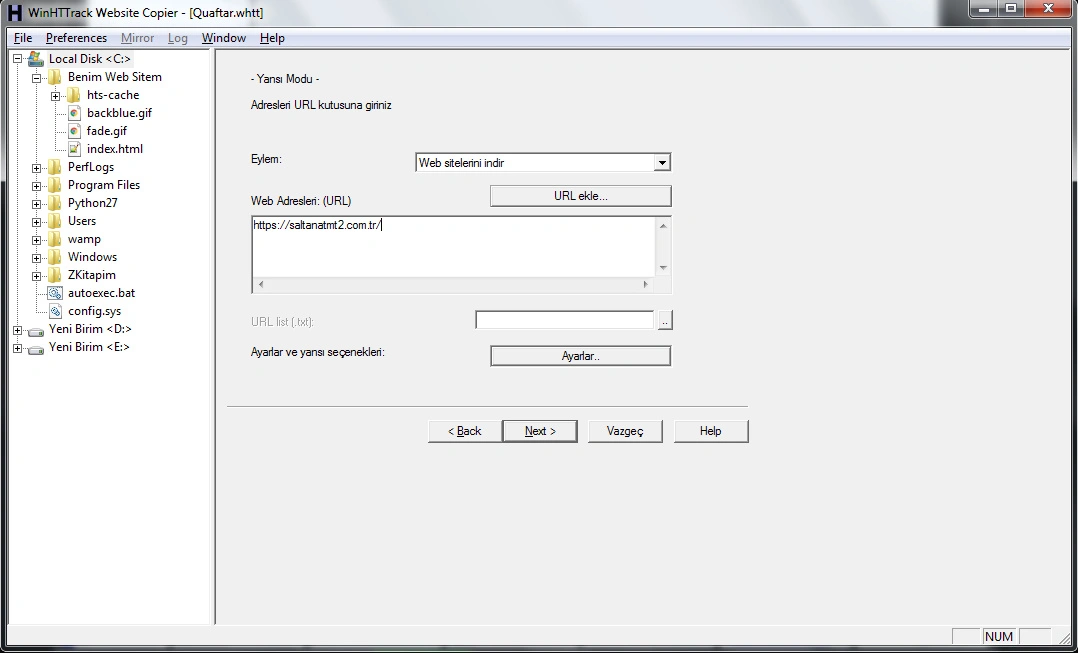
Task: Click the Help button beside Vazgeç
Action: [x=711, y=431]
